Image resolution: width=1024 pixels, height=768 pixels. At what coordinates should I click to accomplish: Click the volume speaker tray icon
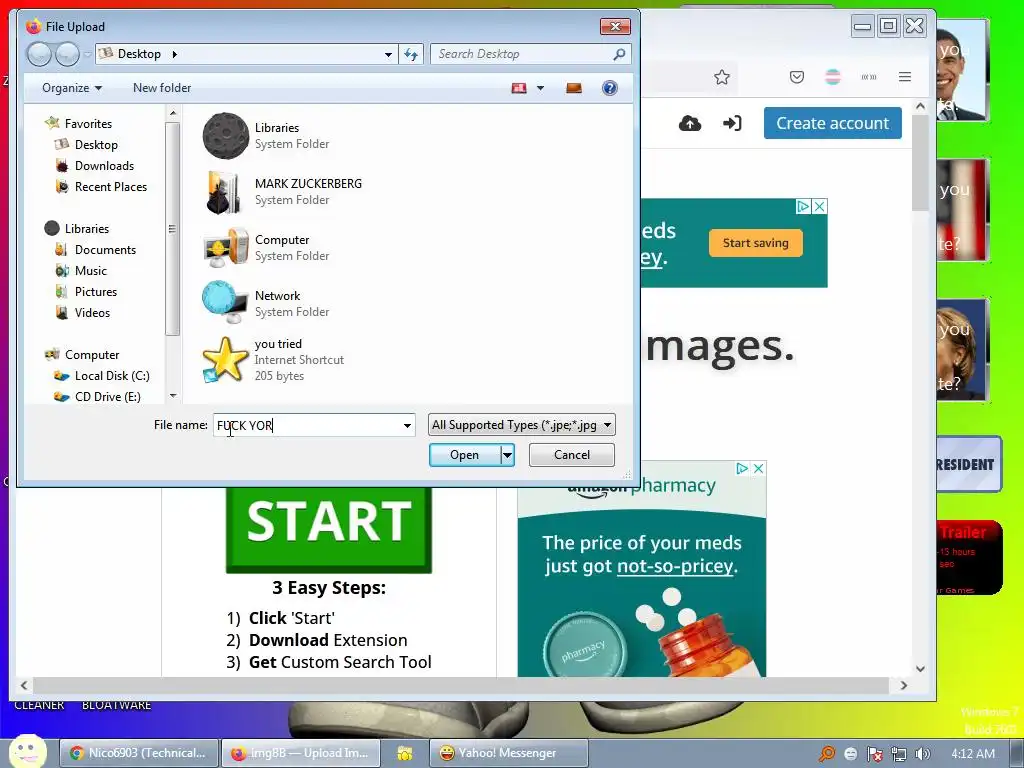pyautogui.click(x=922, y=754)
